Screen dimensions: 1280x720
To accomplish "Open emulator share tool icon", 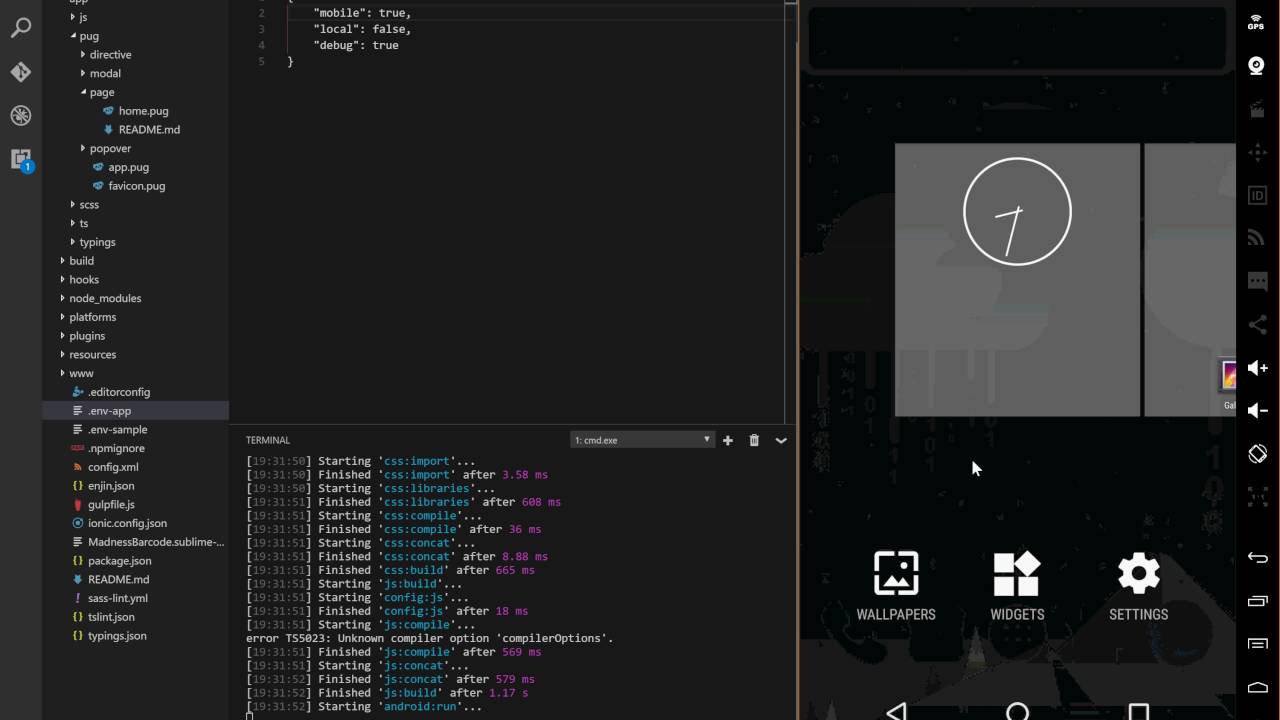I will pos(1258,324).
